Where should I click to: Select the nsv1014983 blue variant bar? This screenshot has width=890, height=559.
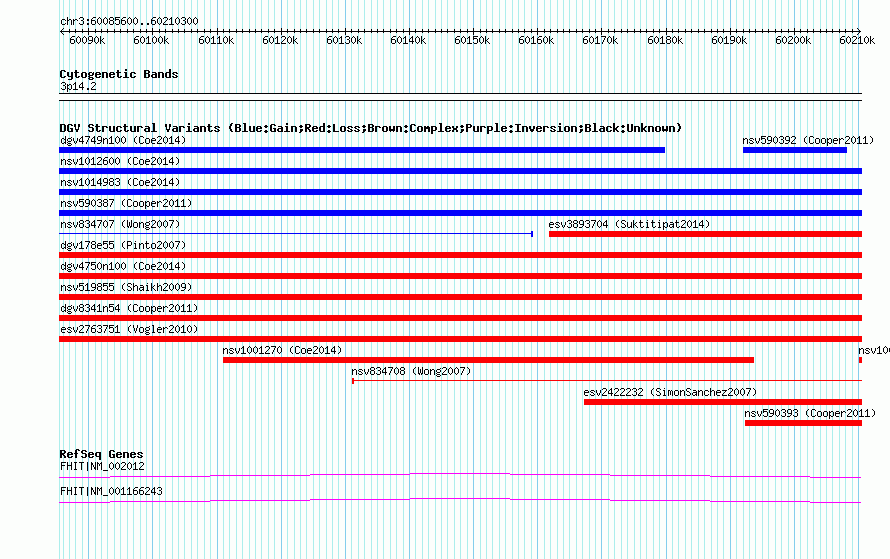tap(460, 192)
